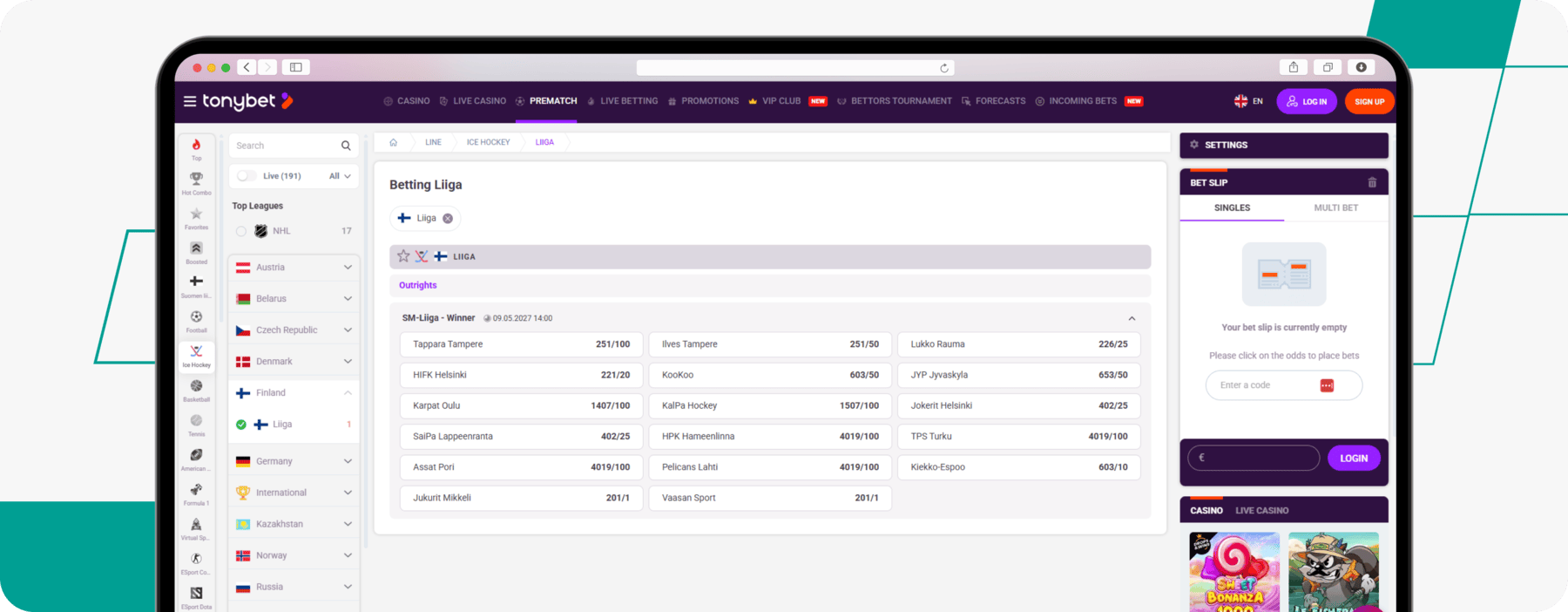Open Boosted icon in sidebar
This screenshot has width=1568, height=612.
tap(196, 248)
